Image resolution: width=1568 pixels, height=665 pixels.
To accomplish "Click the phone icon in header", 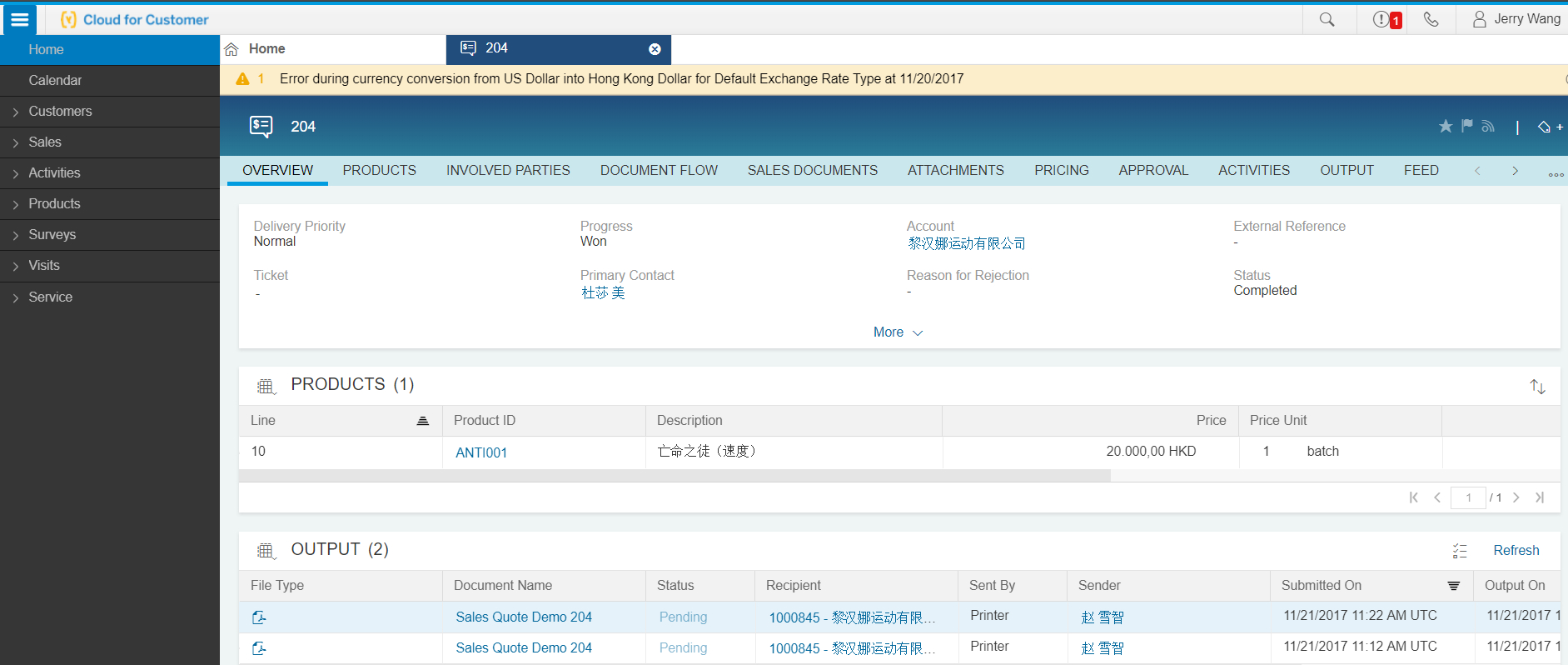I will coord(1431,19).
